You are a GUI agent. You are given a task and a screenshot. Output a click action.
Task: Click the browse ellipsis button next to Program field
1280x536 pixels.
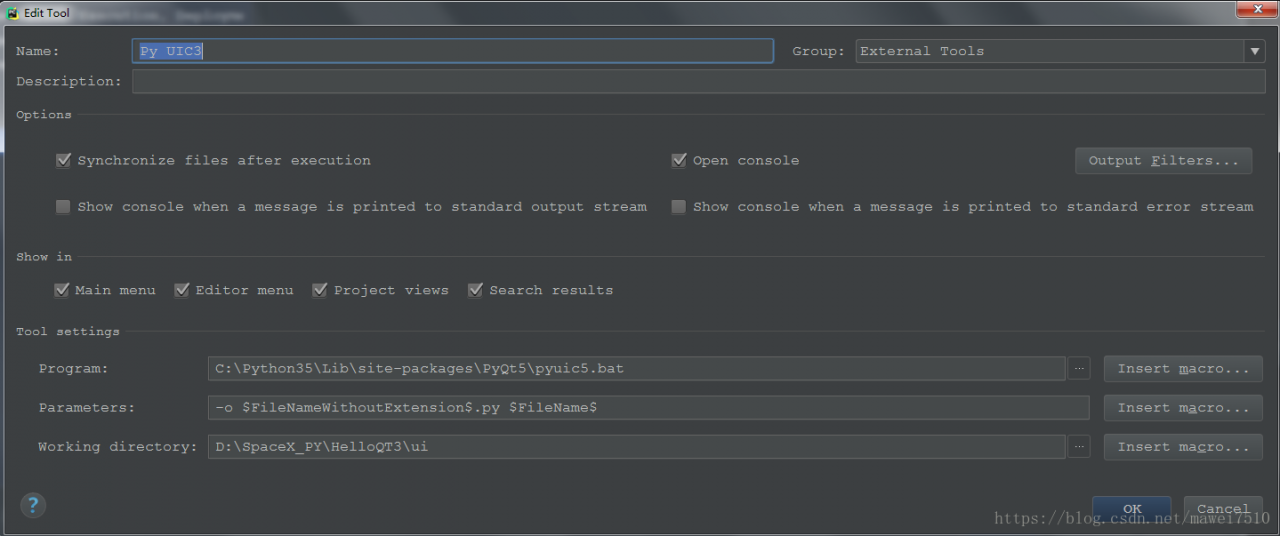(1079, 369)
